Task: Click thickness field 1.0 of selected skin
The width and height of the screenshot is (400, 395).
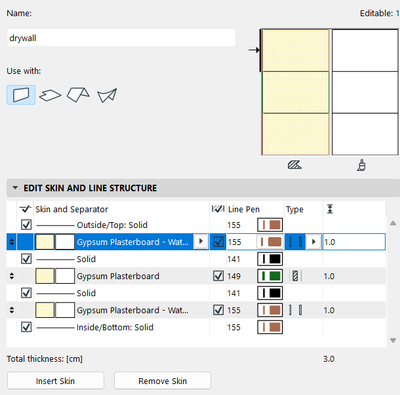Action: pyautogui.click(x=354, y=242)
